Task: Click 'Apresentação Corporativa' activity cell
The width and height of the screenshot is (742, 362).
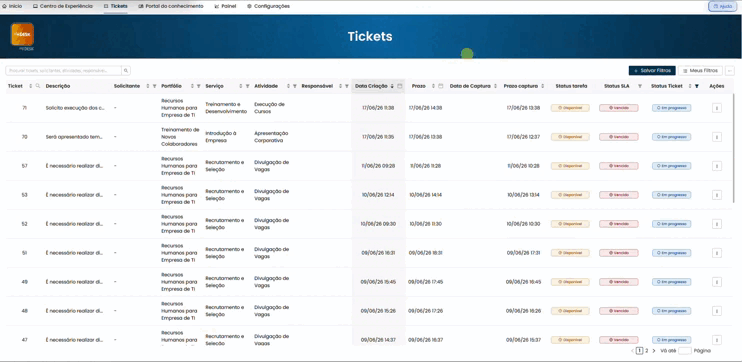Action: coord(271,137)
